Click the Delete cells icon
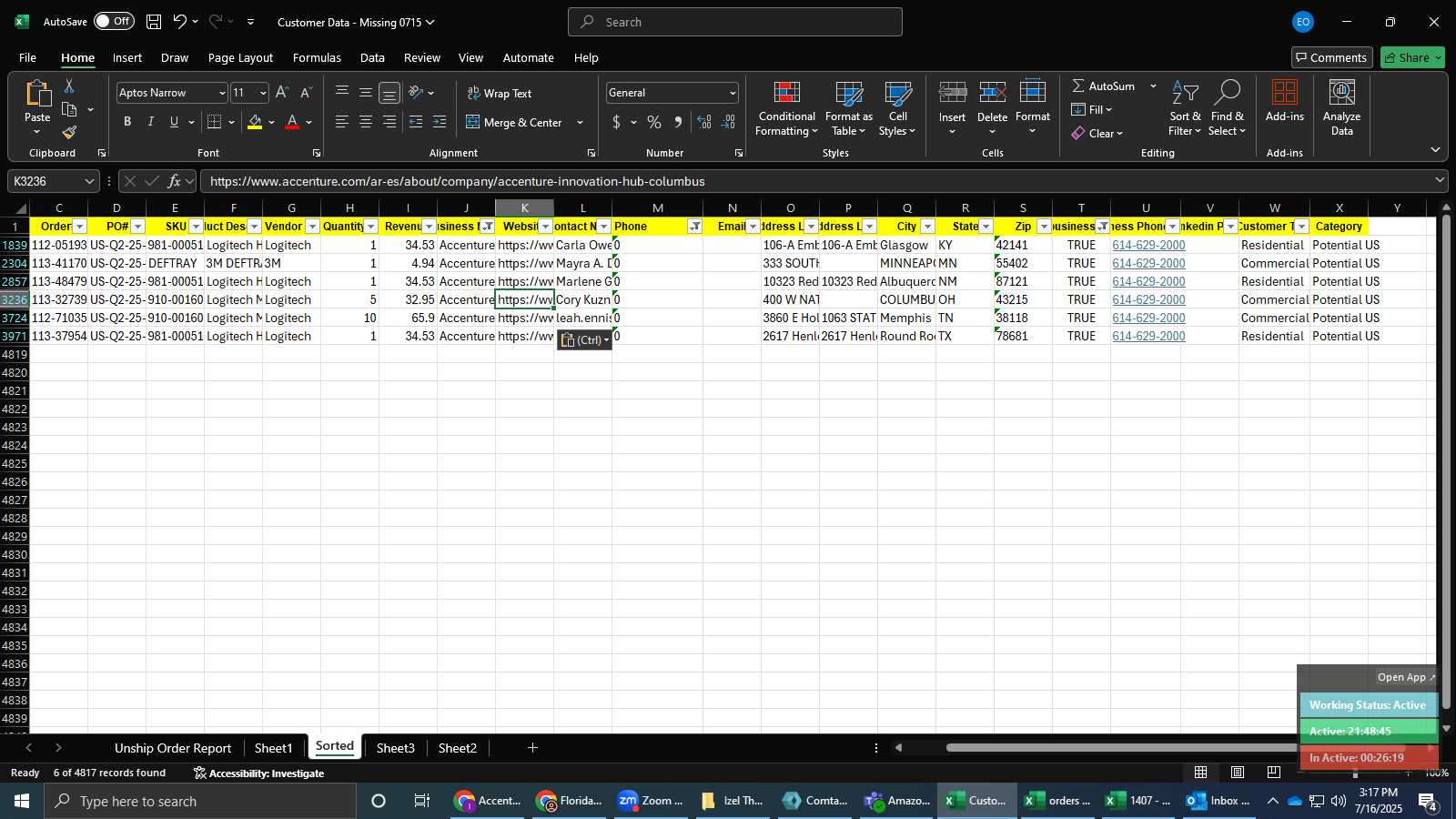The image size is (1456, 819). pyautogui.click(x=993, y=93)
